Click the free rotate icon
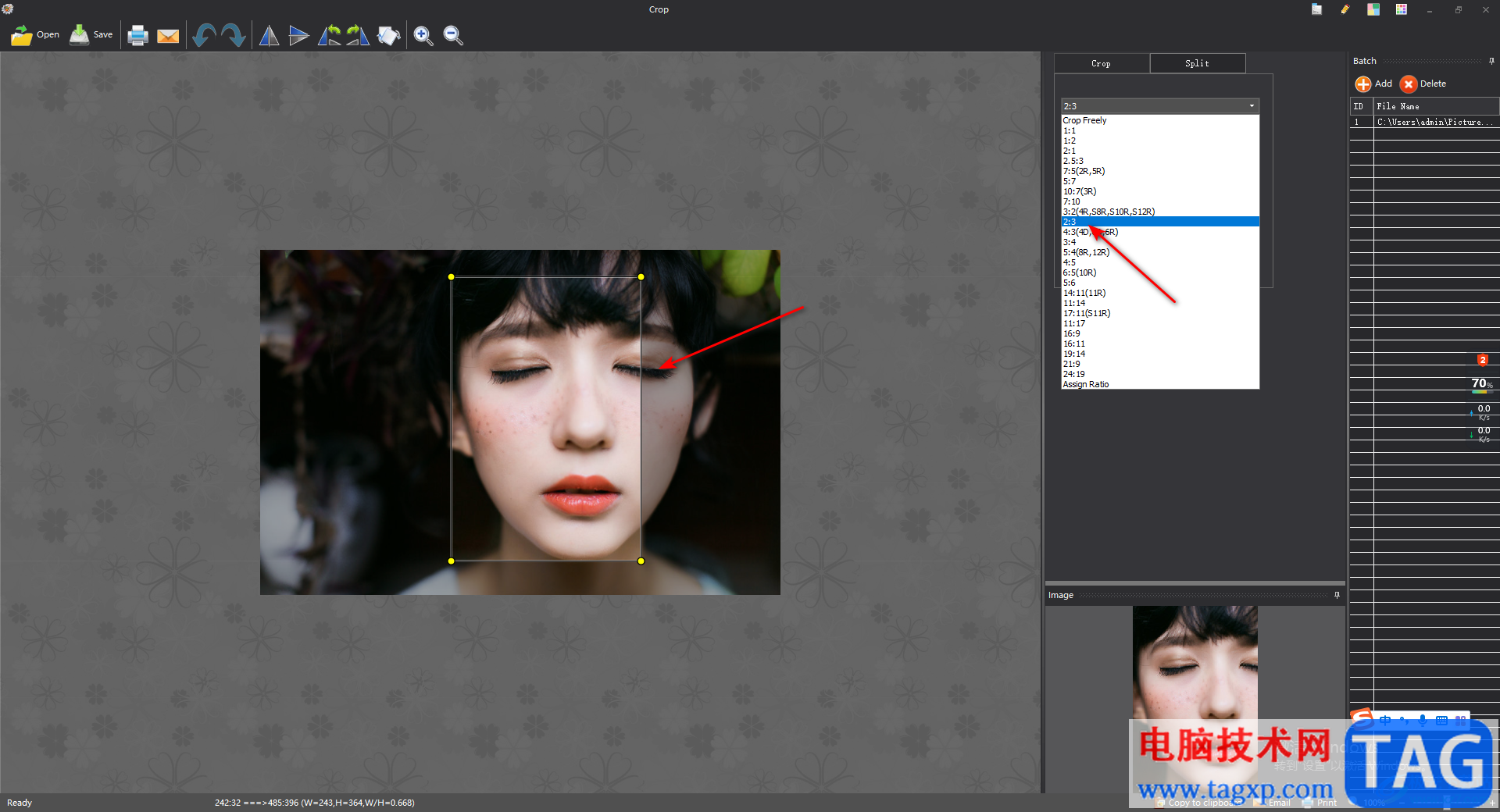 [388, 35]
